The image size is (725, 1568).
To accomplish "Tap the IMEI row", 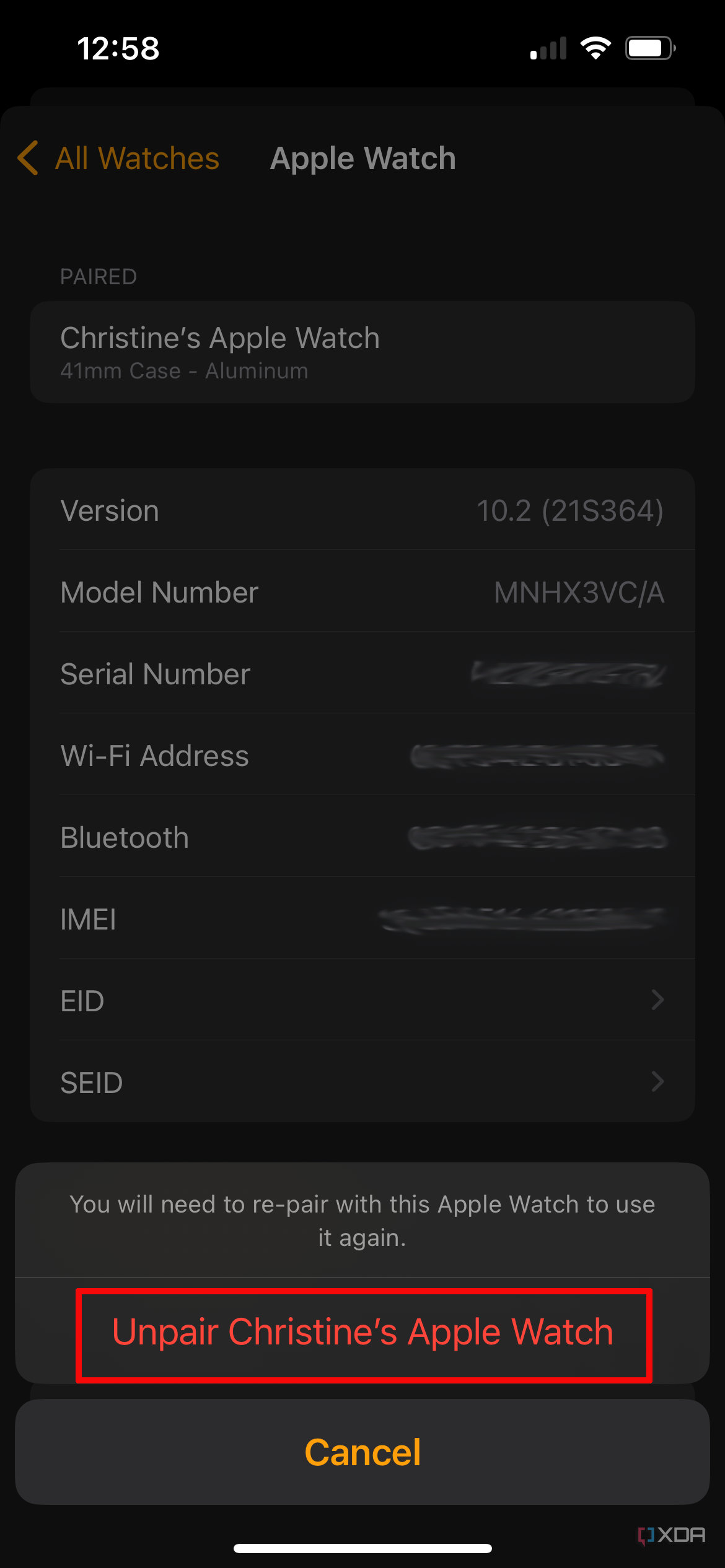I will point(362,920).
